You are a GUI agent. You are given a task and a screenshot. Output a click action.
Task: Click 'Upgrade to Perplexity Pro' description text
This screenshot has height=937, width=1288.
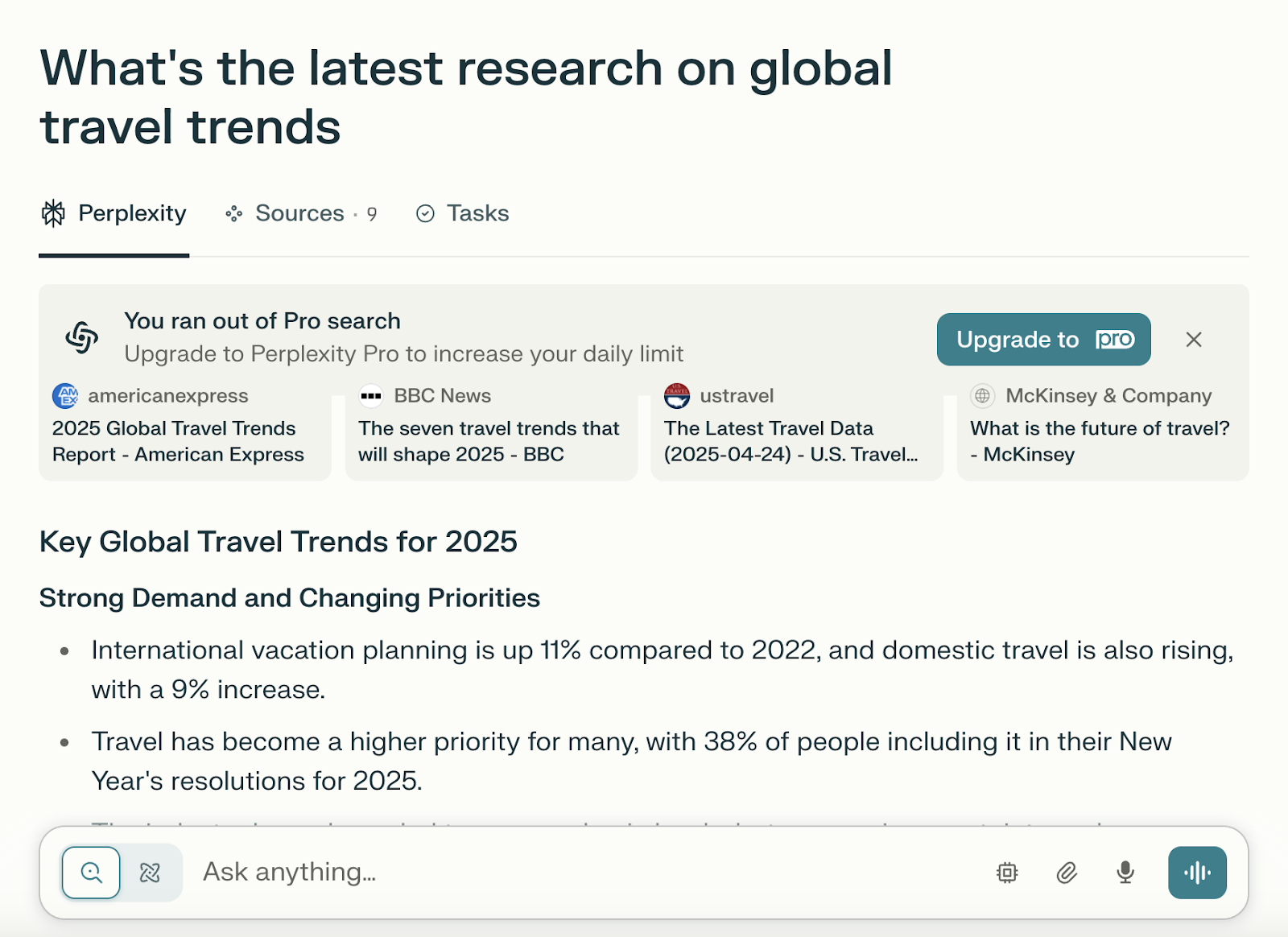[404, 354]
